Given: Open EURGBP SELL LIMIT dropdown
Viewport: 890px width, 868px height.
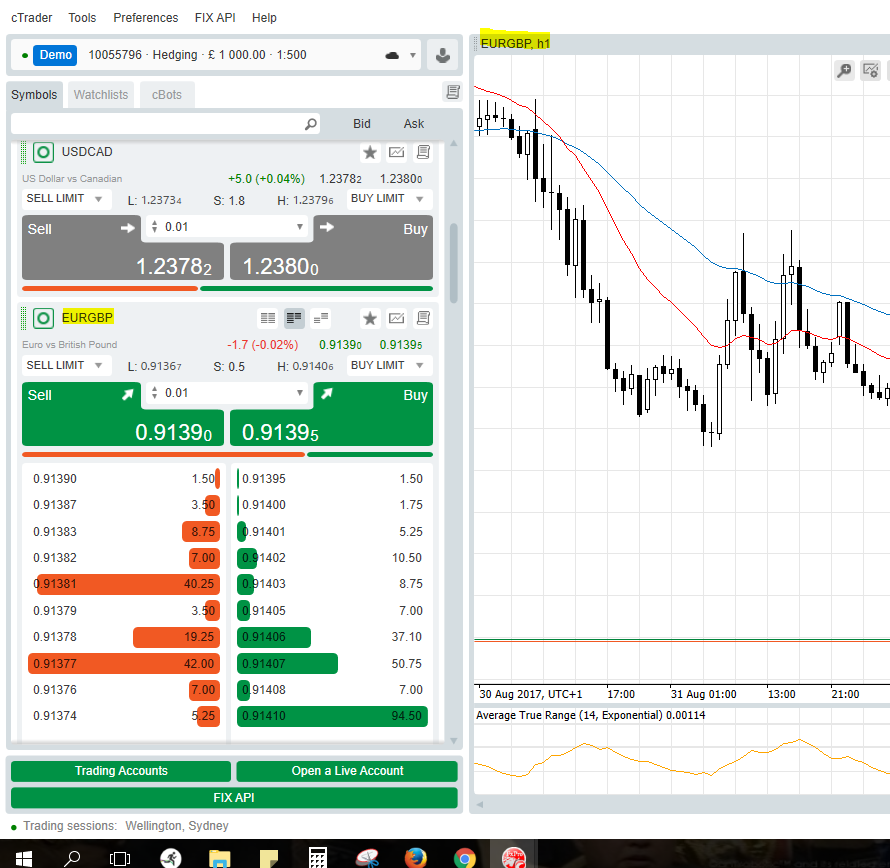Looking at the screenshot, I should pos(66,366).
